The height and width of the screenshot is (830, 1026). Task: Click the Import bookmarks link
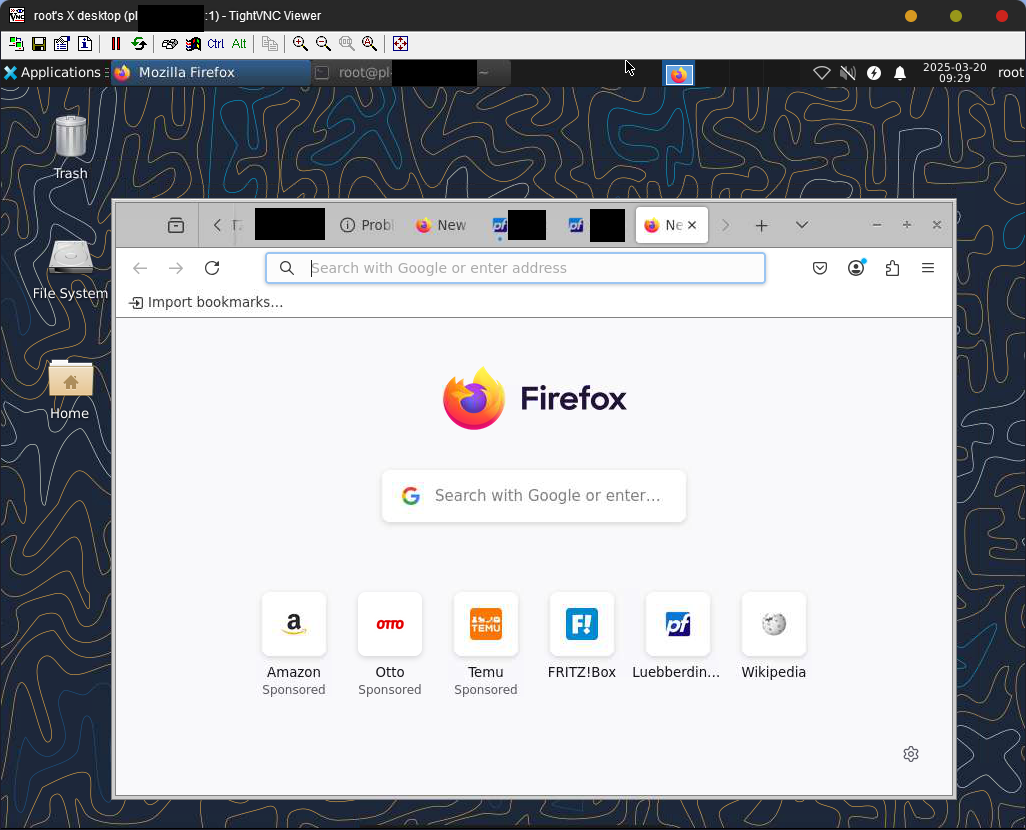[207, 302]
